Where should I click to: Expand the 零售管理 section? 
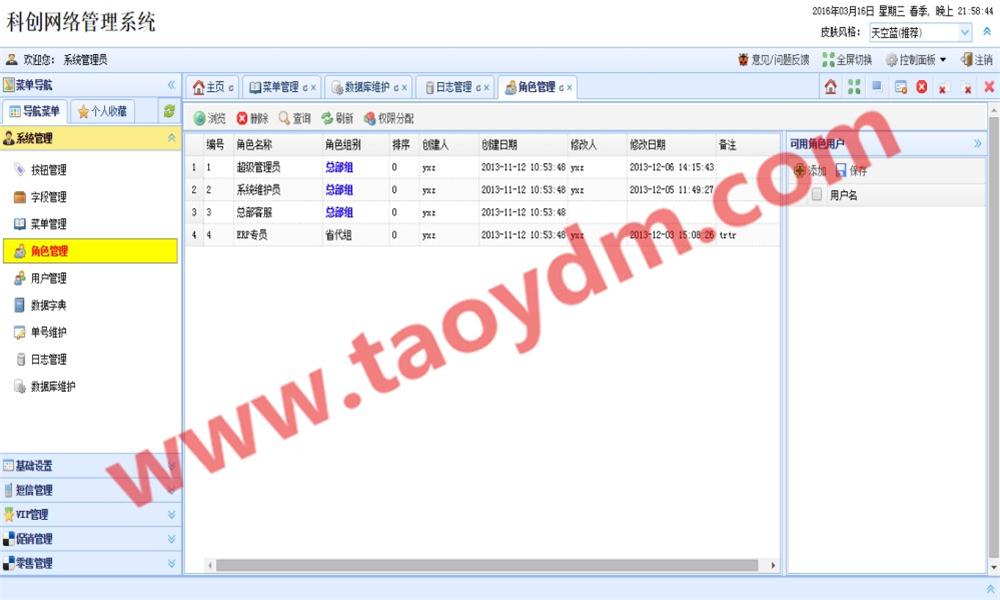91,563
